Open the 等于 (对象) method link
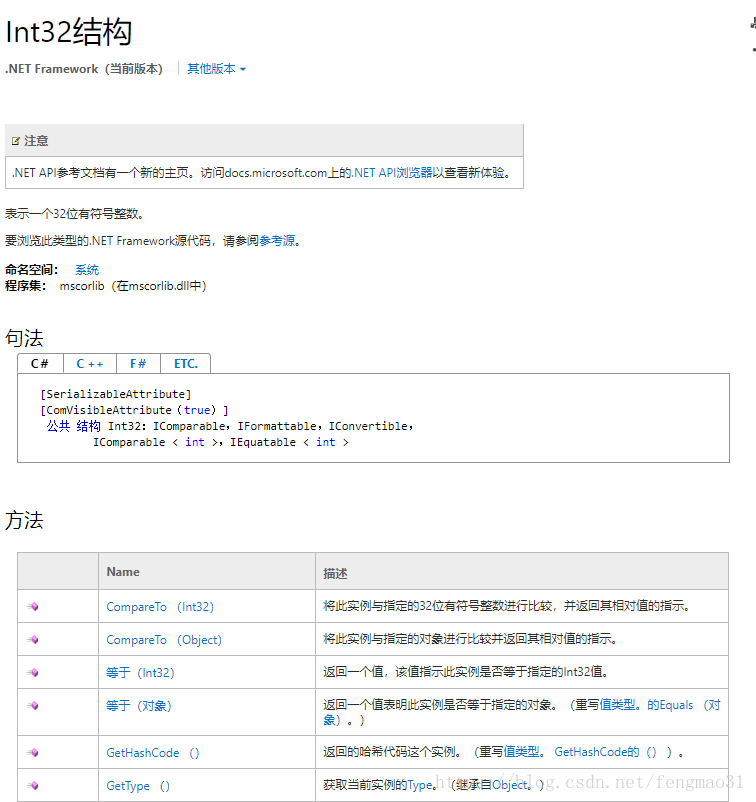The height and width of the screenshot is (802, 756). tap(139, 706)
